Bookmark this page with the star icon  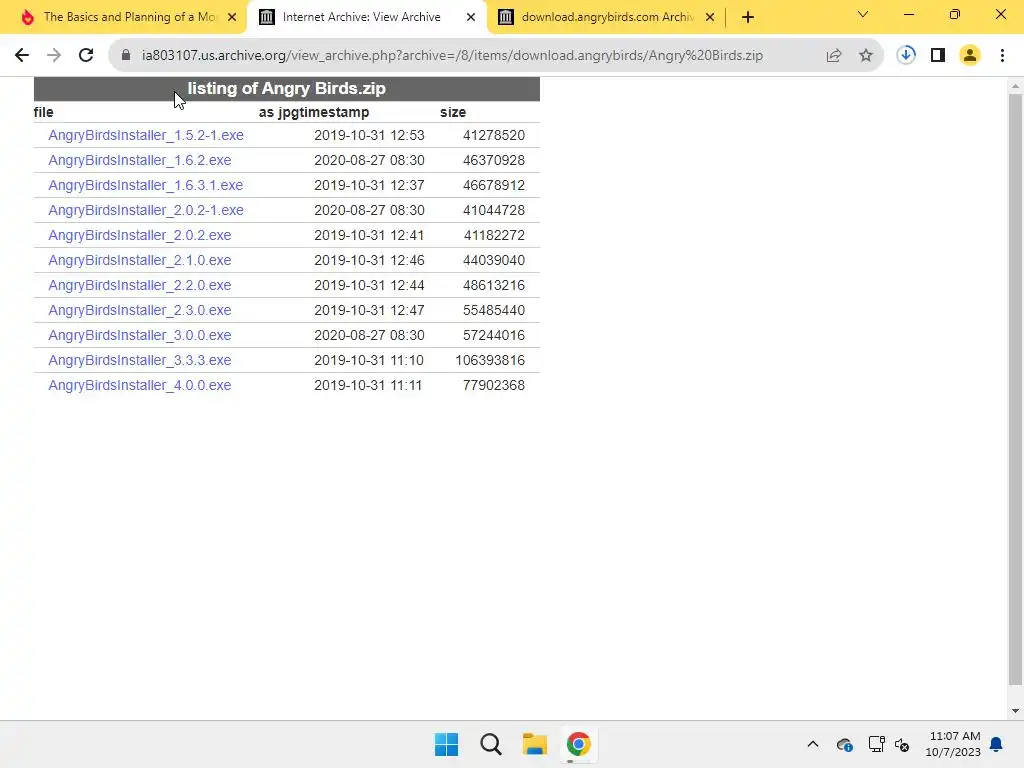coord(866,56)
